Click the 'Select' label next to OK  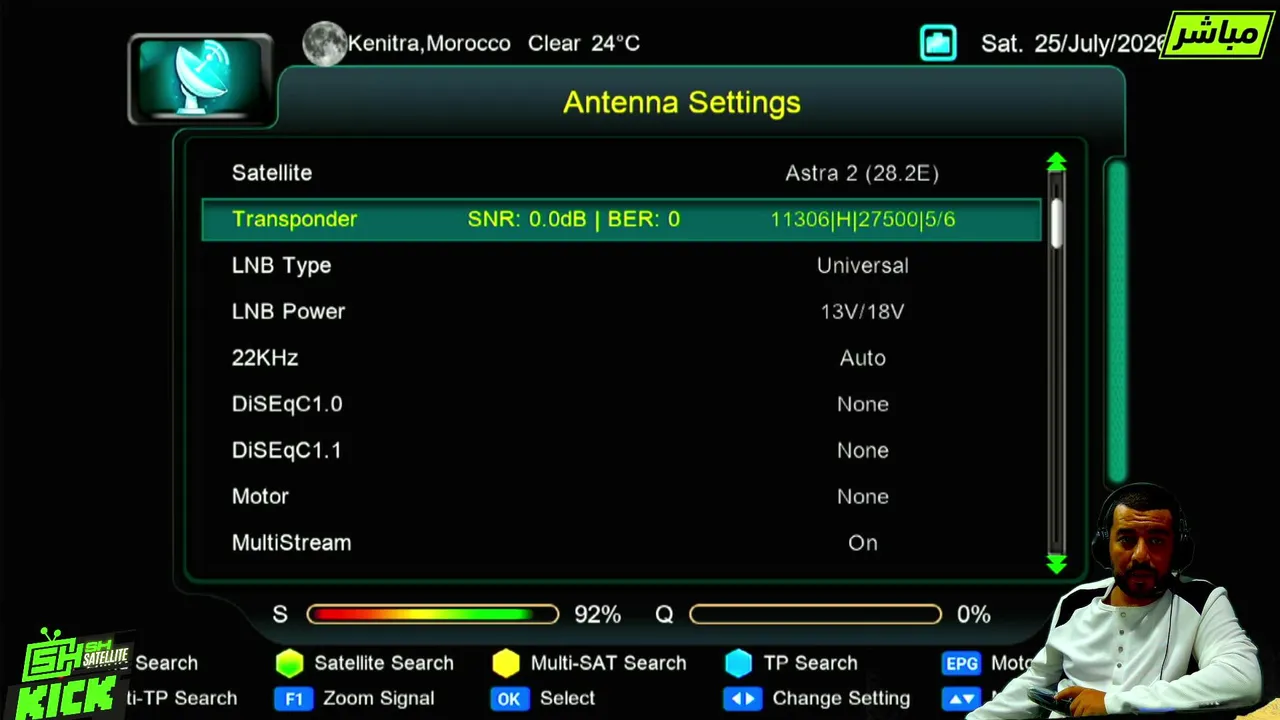[x=567, y=699]
